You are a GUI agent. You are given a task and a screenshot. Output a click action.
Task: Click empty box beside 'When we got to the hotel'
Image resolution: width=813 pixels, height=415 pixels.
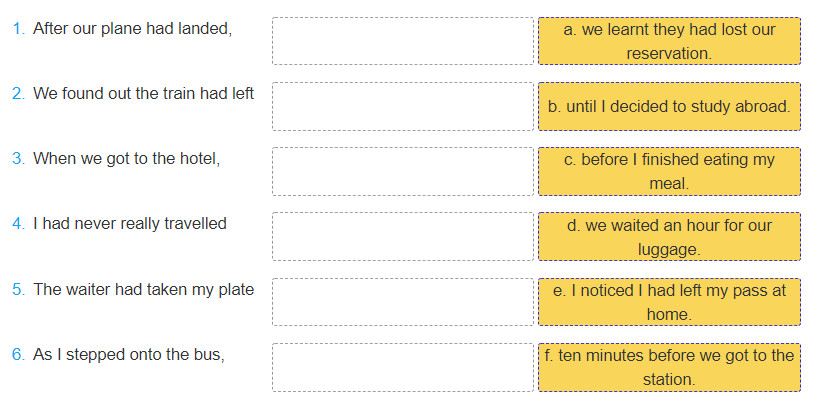click(x=402, y=171)
